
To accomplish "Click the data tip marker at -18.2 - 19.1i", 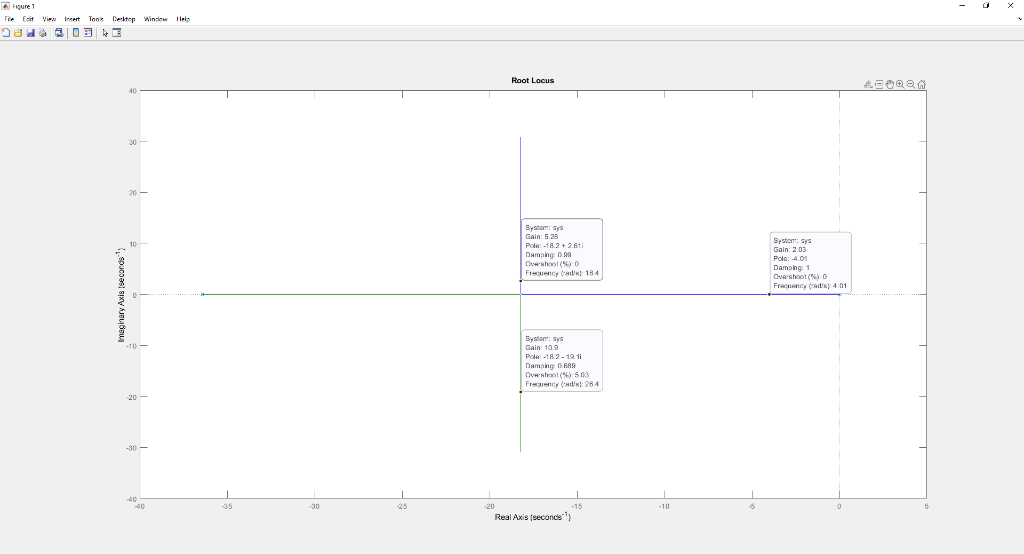I will (520, 392).
